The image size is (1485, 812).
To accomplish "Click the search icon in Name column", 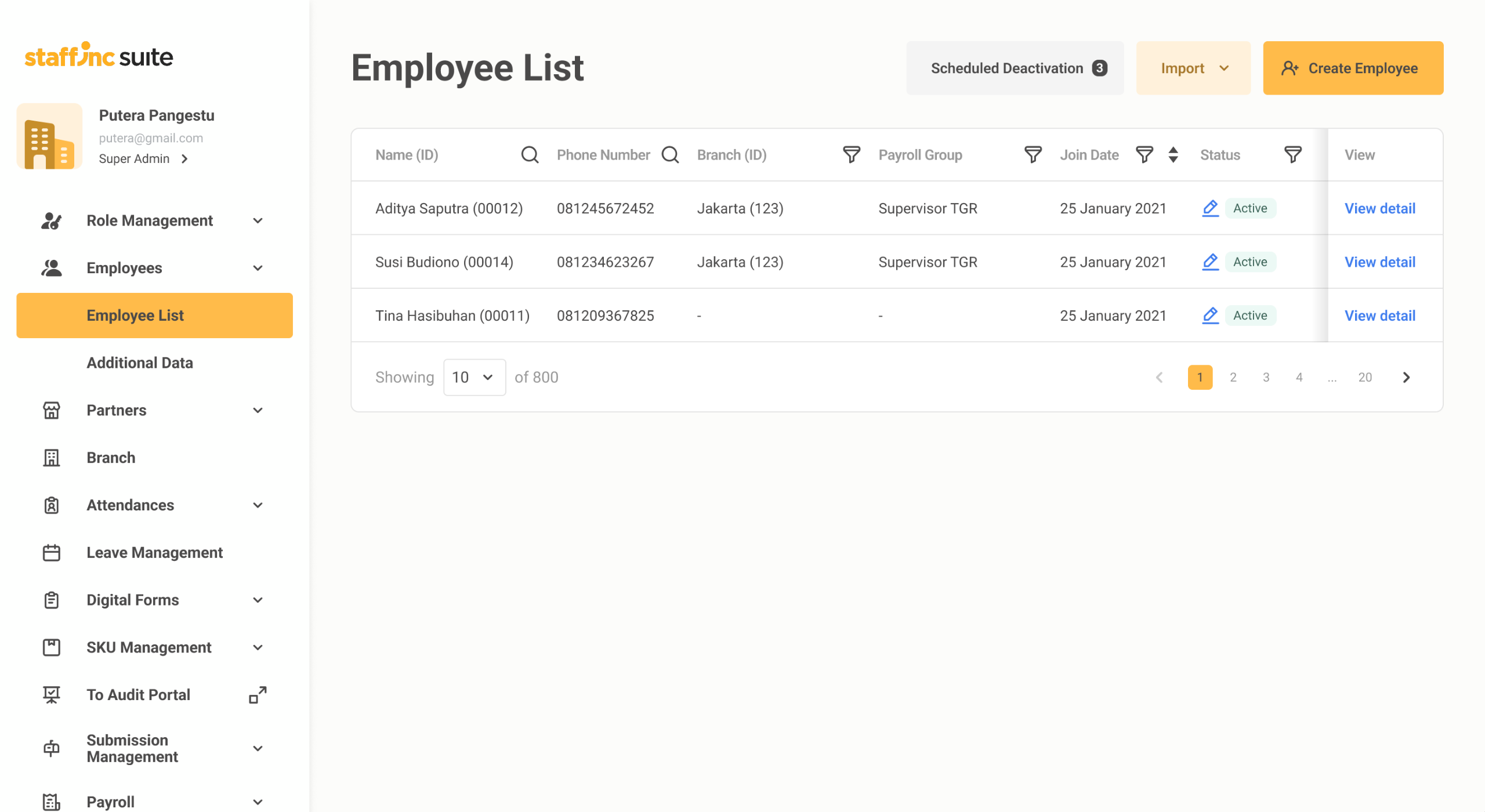I will click(x=530, y=155).
